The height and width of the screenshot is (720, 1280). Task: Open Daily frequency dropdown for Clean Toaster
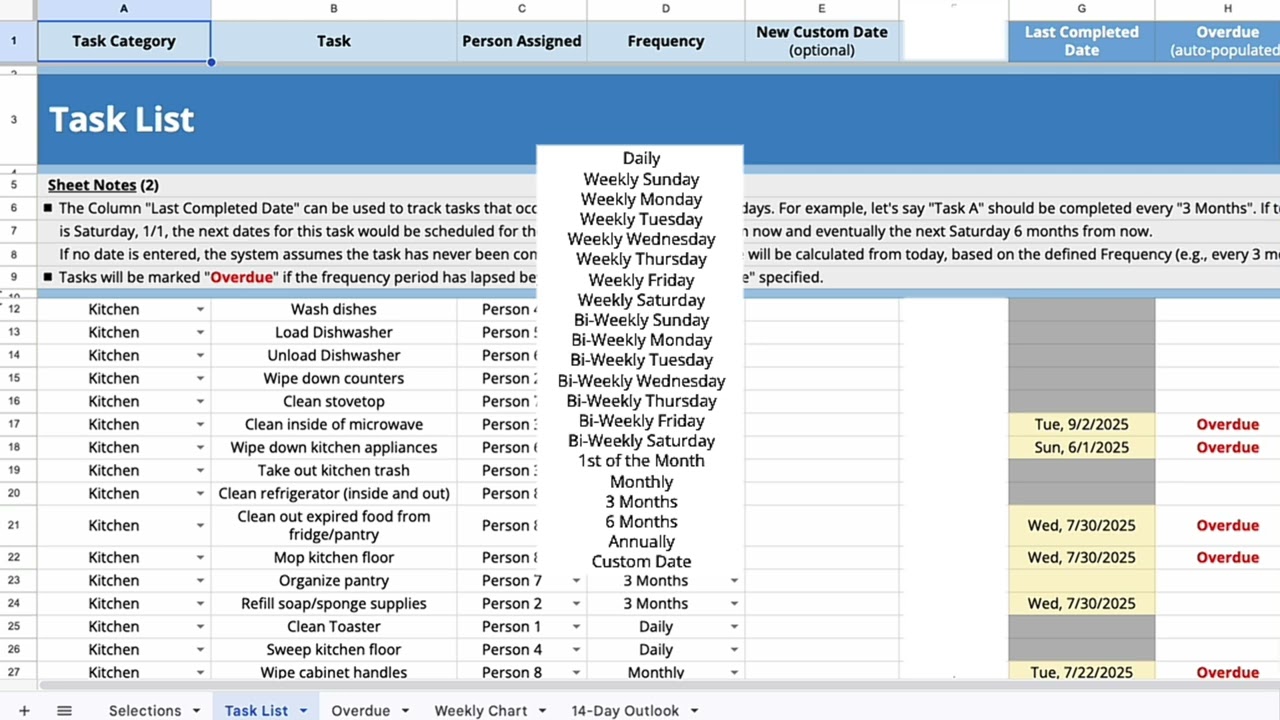click(x=734, y=626)
